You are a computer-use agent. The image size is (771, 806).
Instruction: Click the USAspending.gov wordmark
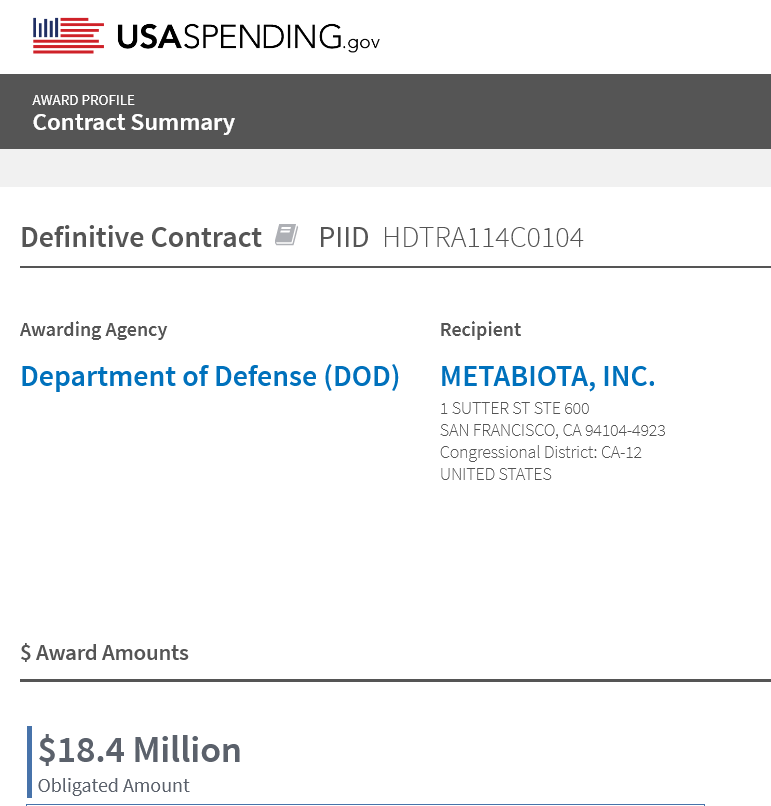coord(248,37)
